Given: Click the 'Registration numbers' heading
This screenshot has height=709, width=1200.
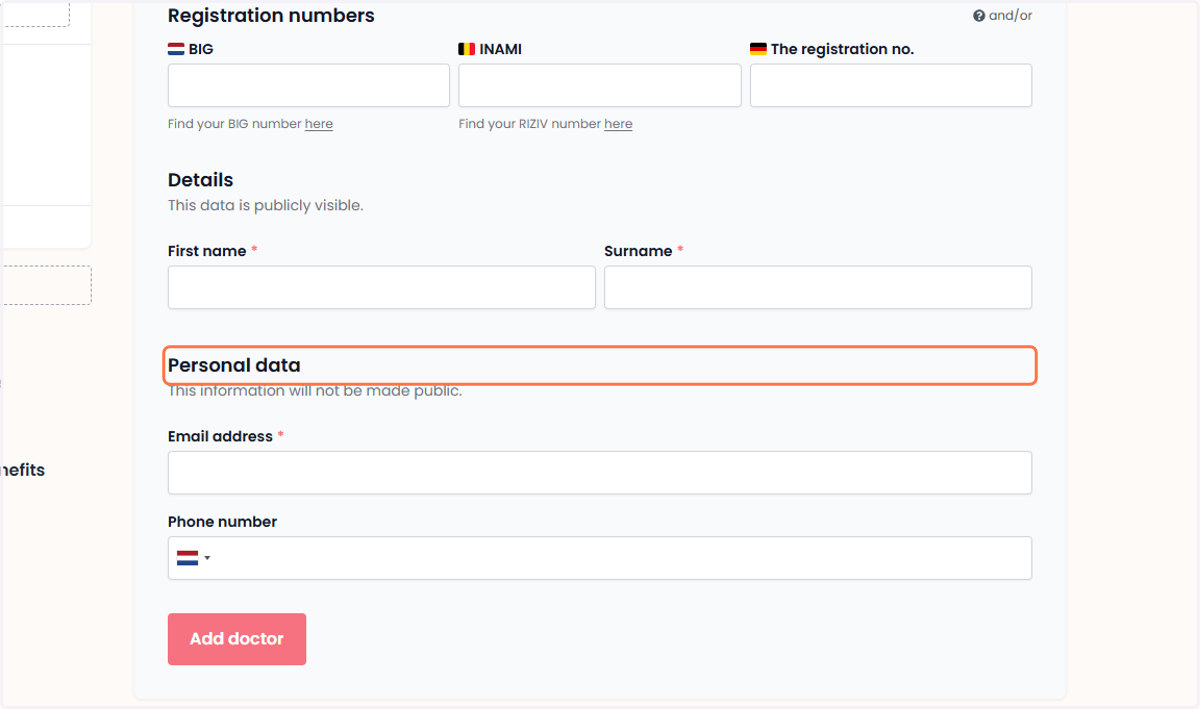Looking at the screenshot, I should [271, 16].
